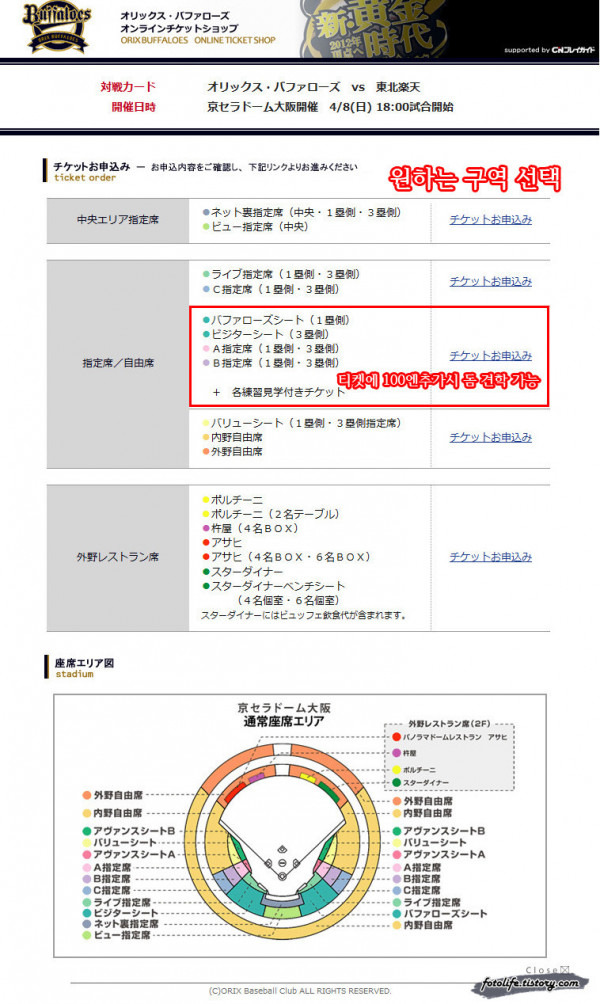Click 京セラドーム大阪開催 4/8(日) 18:00 date text
Viewport: 600px width, 1004px height.
[x=330, y=107]
